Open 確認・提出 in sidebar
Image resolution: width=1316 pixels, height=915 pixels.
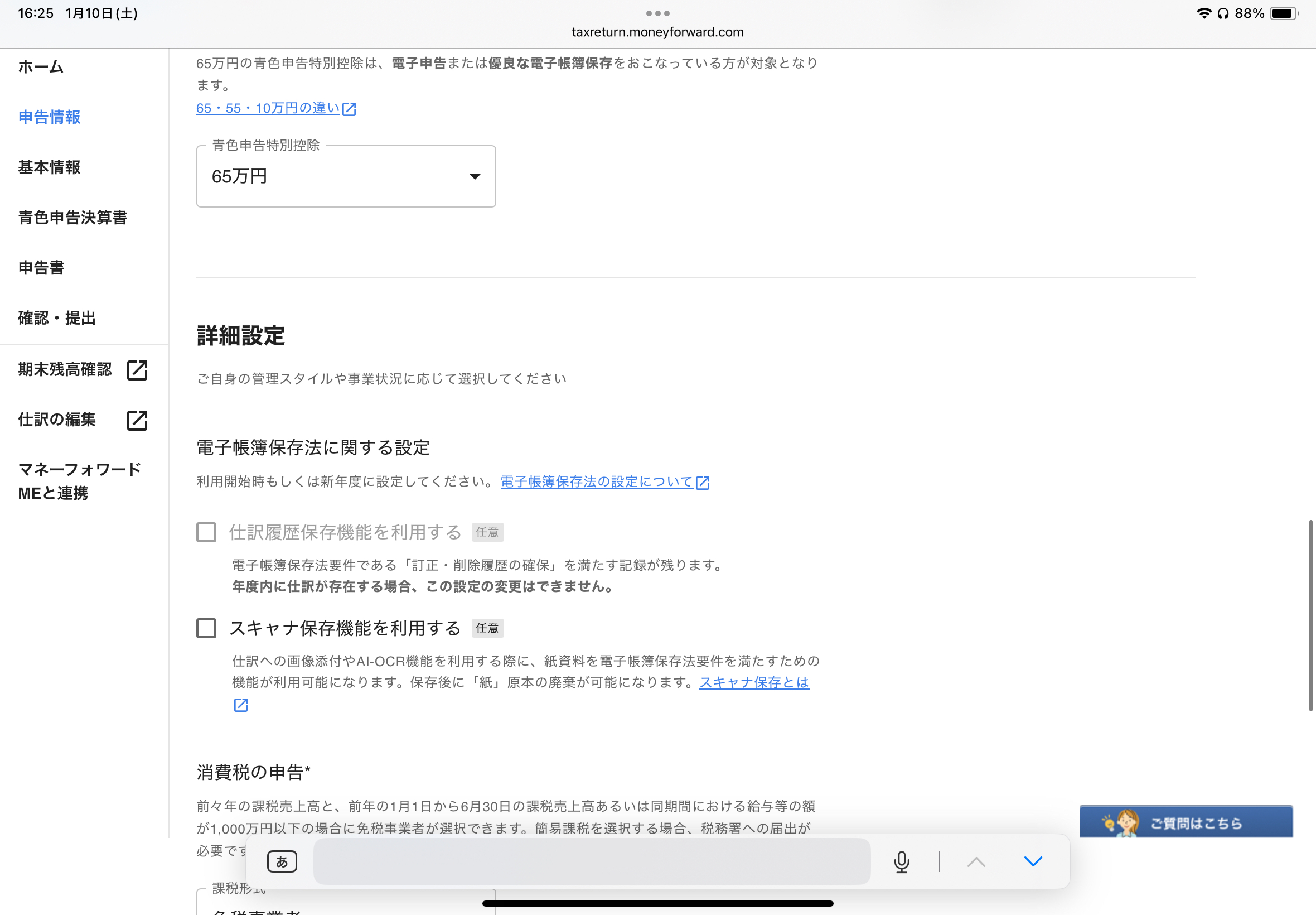tap(57, 318)
